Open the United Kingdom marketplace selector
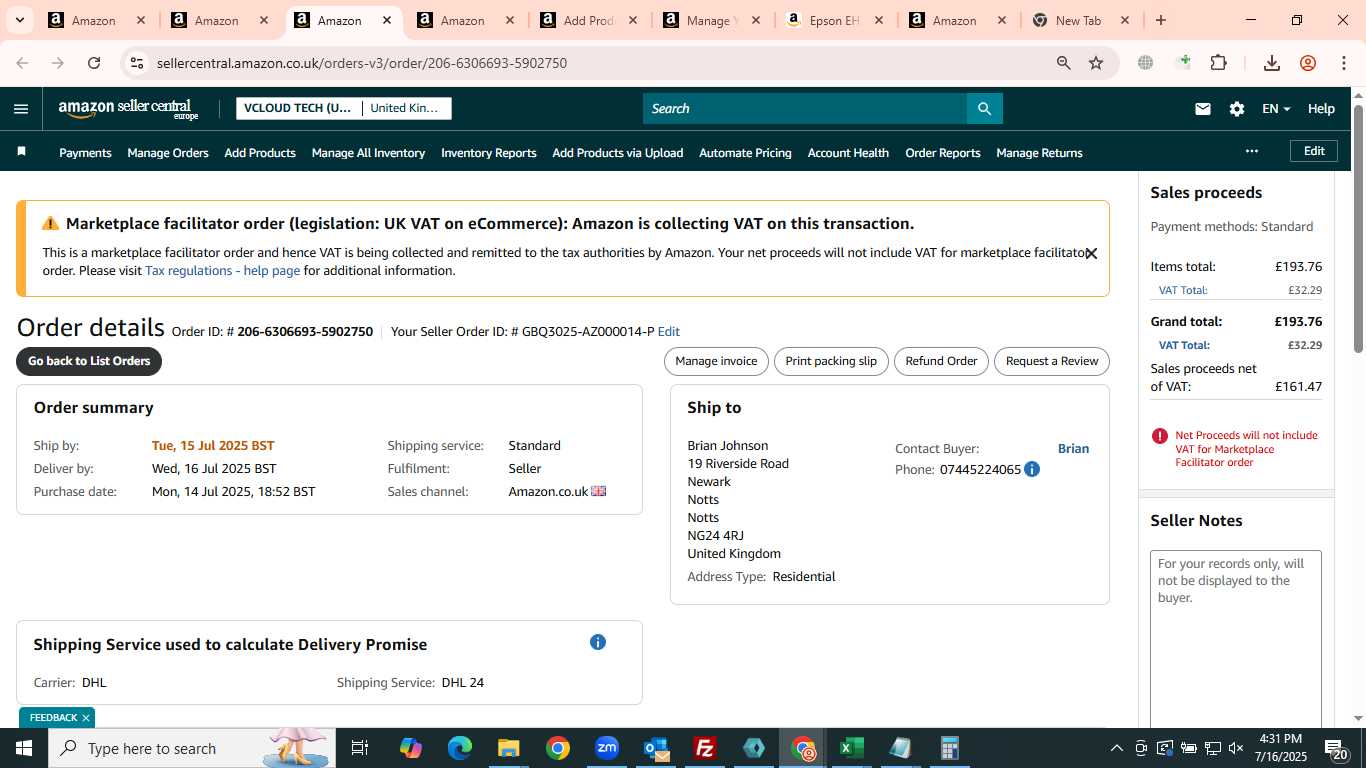This screenshot has width=1366, height=768. pos(405,108)
